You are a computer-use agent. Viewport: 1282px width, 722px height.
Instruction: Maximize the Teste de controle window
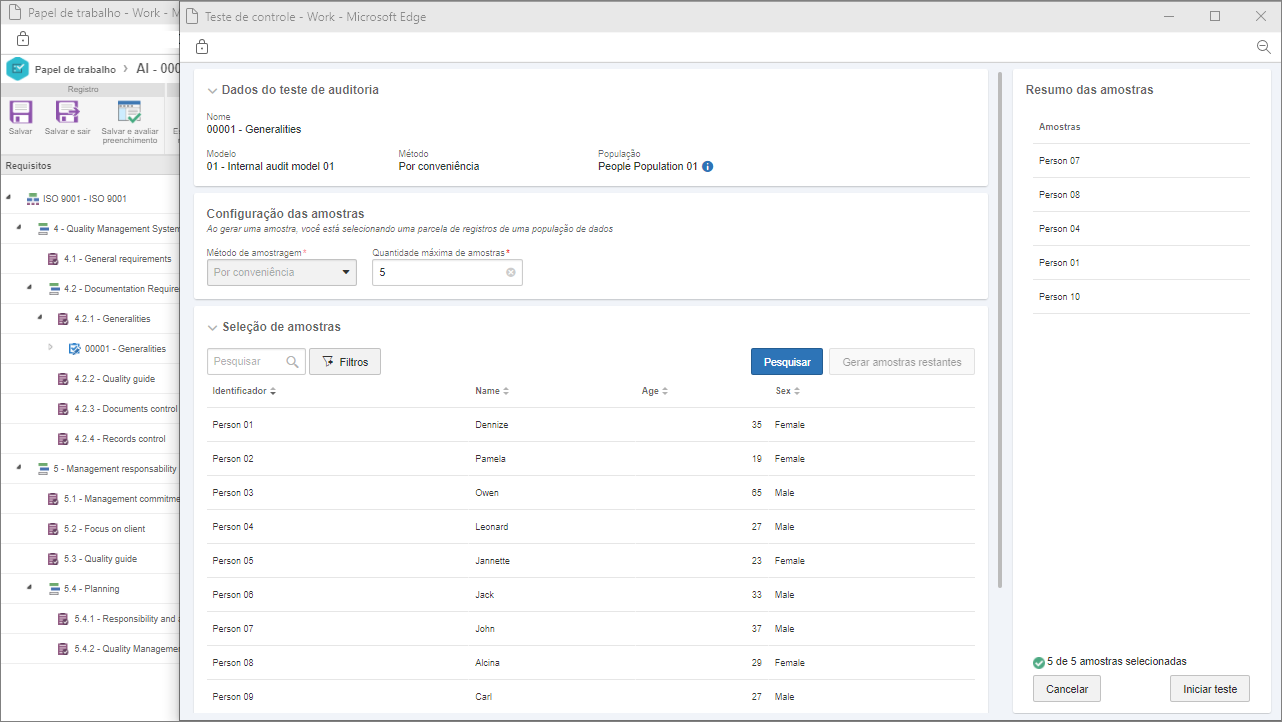pos(1215,16)
